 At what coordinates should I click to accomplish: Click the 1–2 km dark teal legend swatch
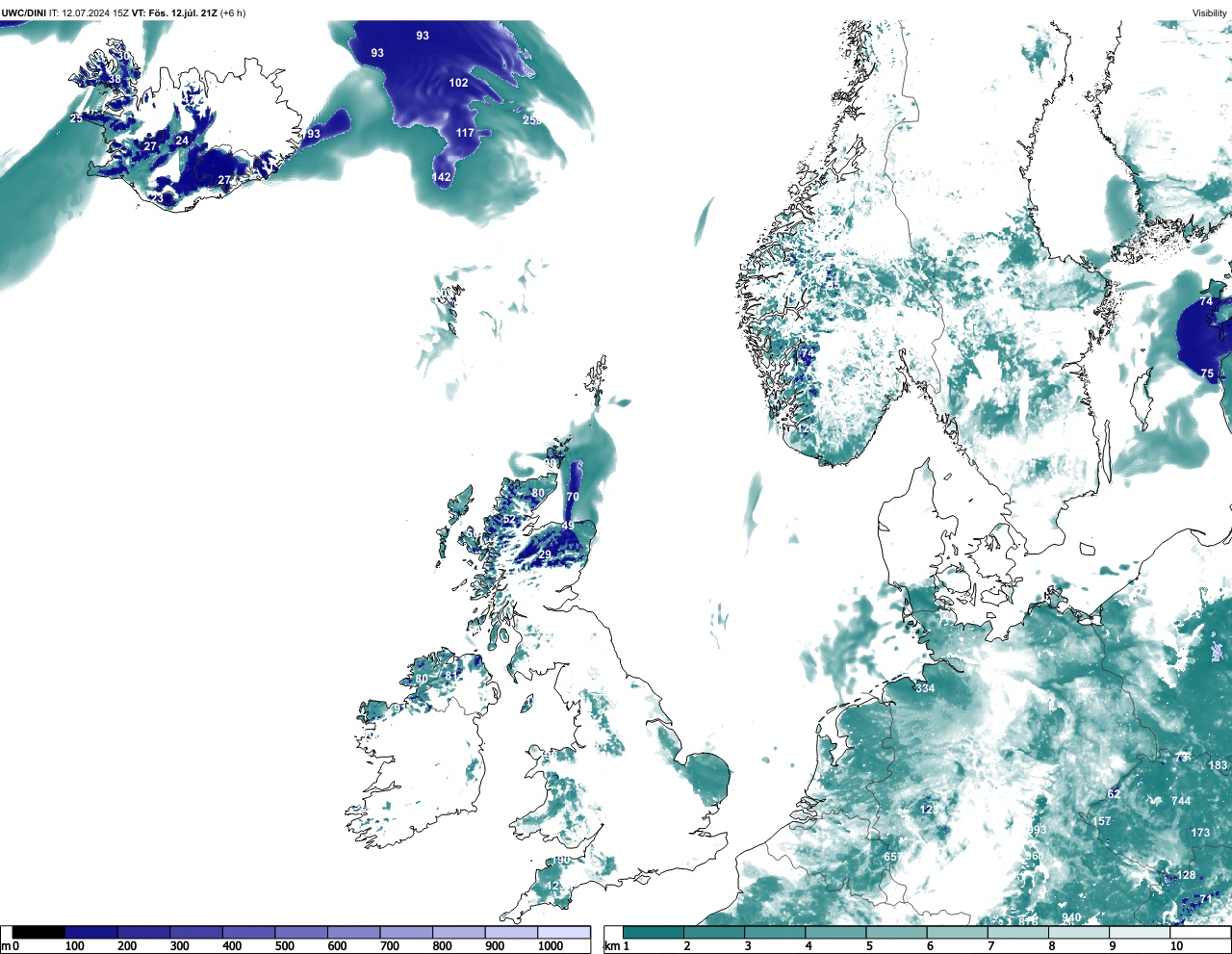pyautogui.click(x=654, y=932)
